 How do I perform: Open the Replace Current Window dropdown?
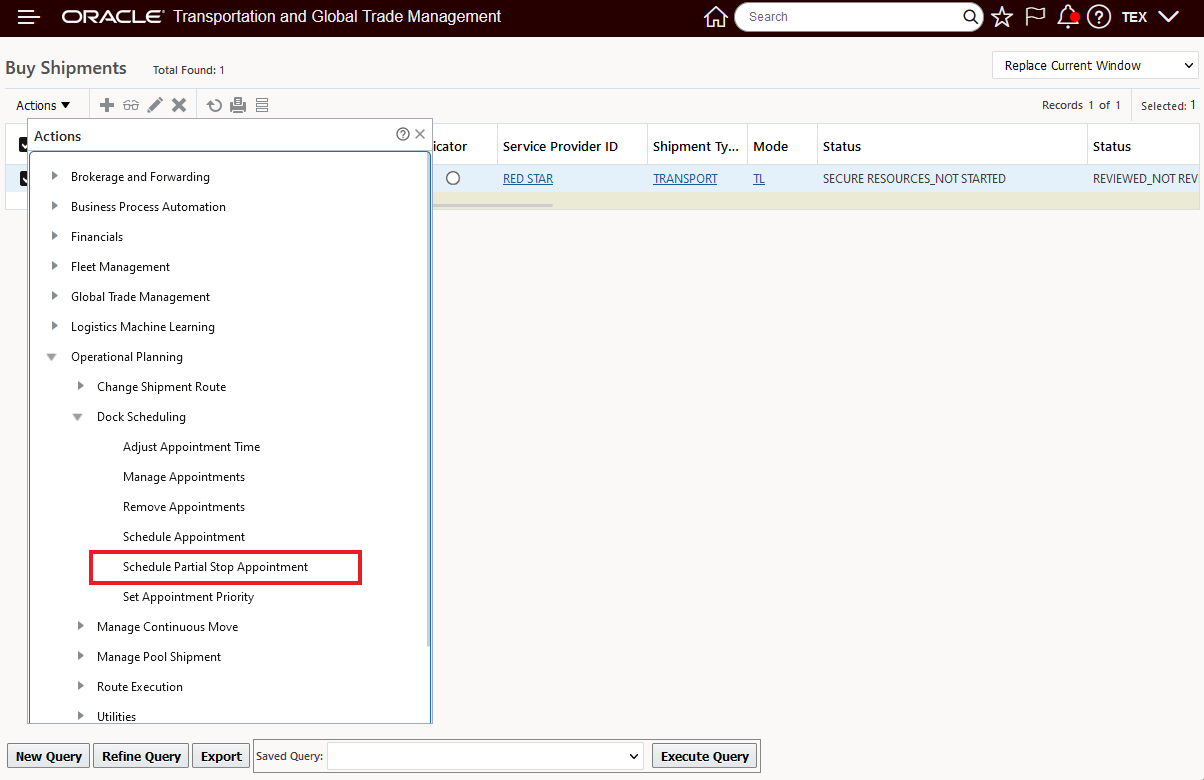coord(1095,66)
